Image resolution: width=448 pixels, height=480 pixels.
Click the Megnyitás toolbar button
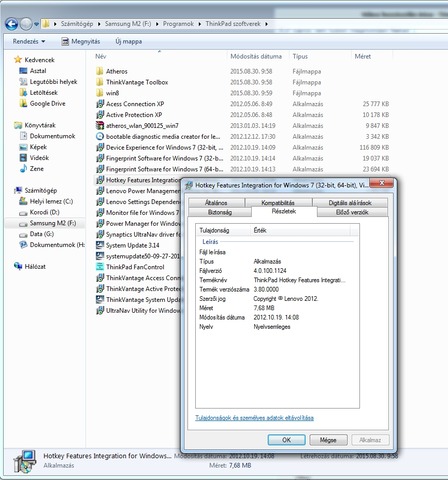click(81, 41)
